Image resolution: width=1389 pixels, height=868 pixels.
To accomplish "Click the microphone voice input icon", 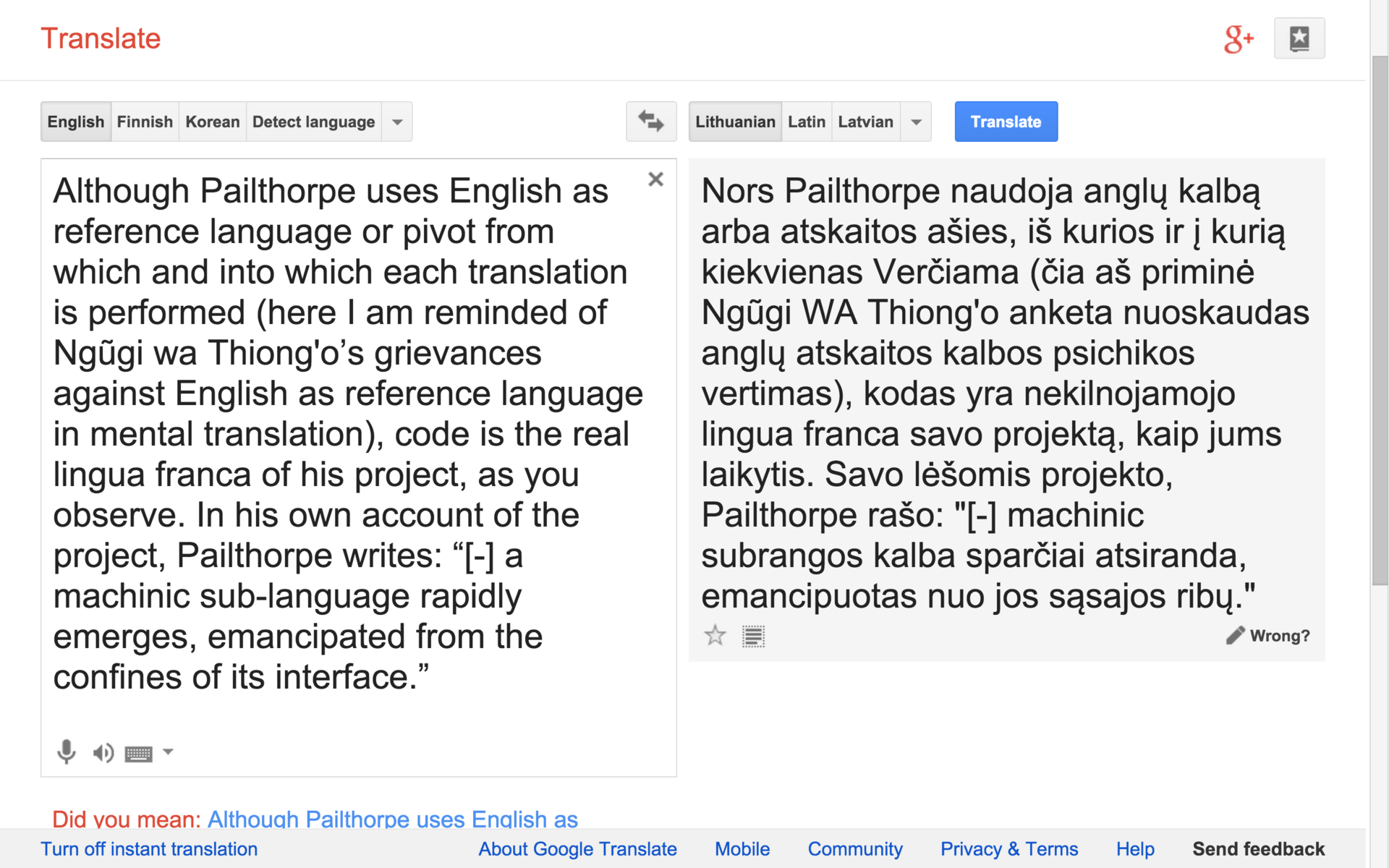I will tap(66, 752).
